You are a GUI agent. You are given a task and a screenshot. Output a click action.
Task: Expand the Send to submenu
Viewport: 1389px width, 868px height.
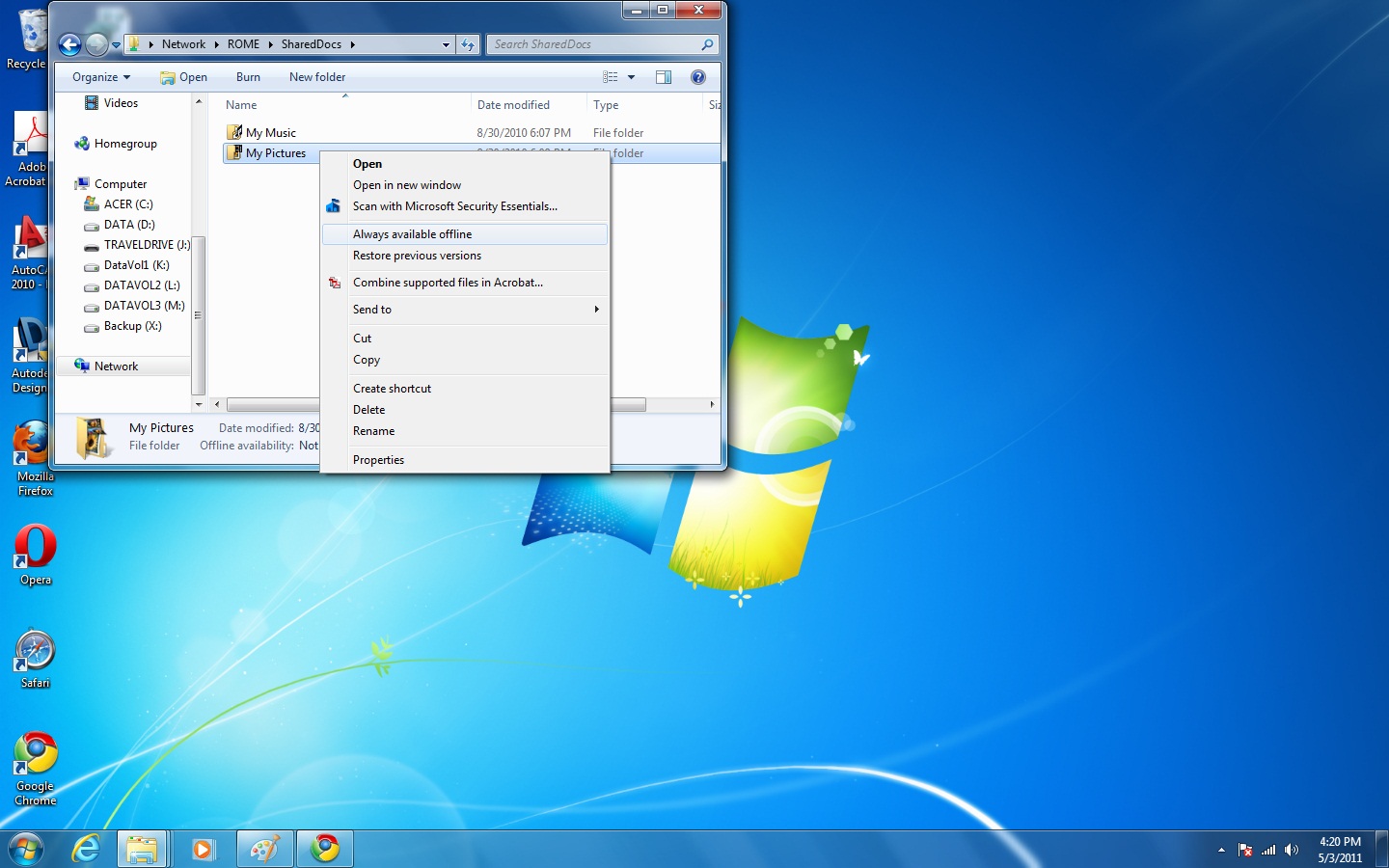coord(465,310)
